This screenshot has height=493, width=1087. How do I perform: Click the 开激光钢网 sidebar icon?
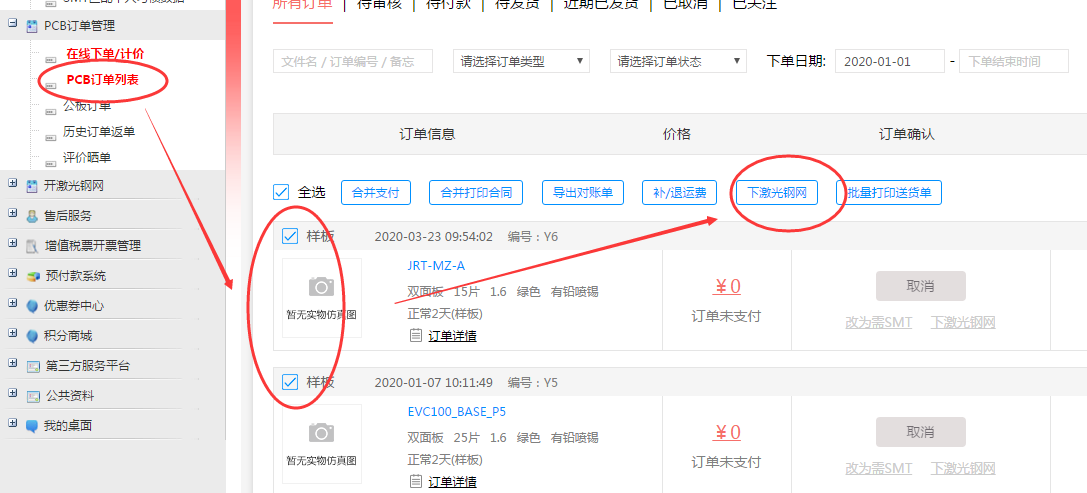tap(33, 186)
